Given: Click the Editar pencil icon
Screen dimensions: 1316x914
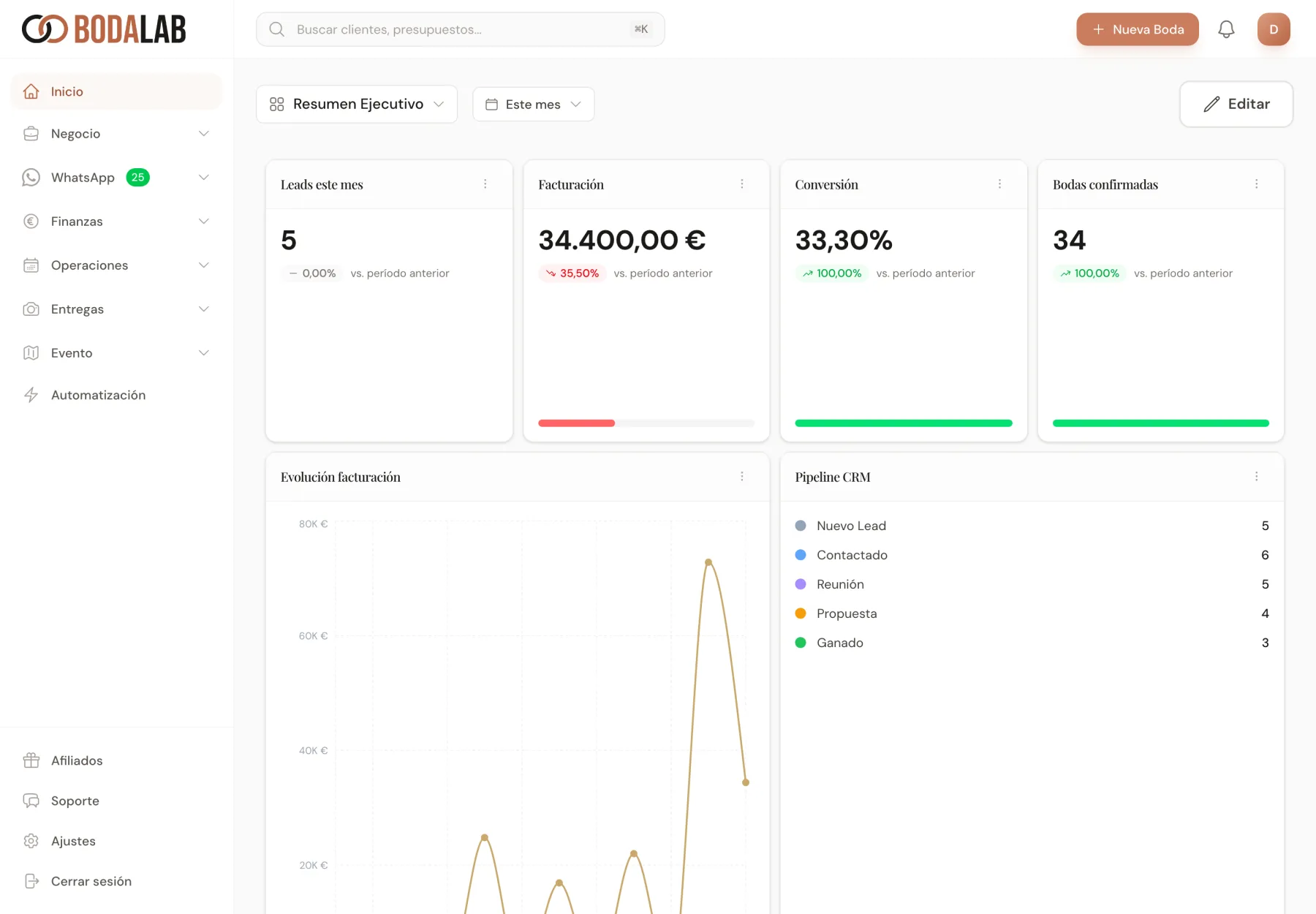Looking at the screenshot, I should [x=1211, y=104].
